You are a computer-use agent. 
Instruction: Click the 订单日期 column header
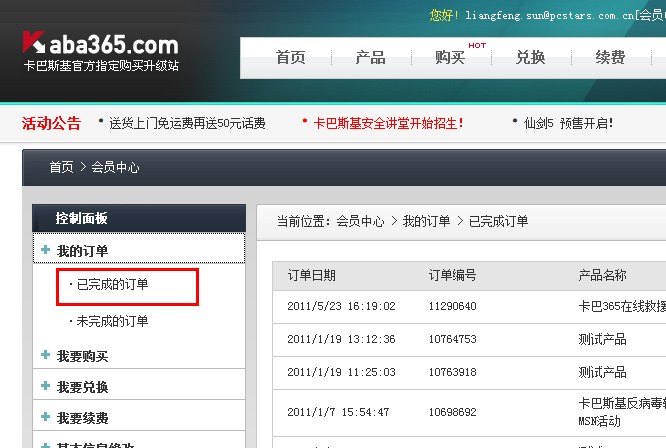click(311, 275)
